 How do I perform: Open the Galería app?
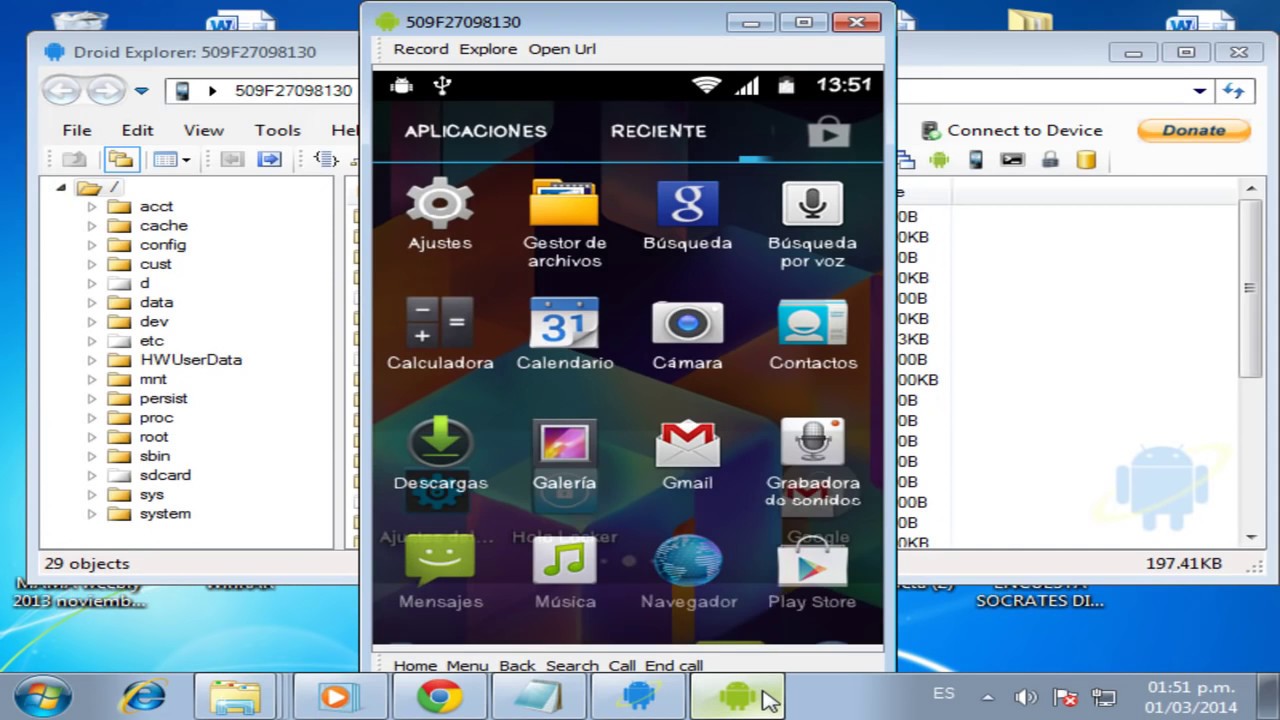564,454
